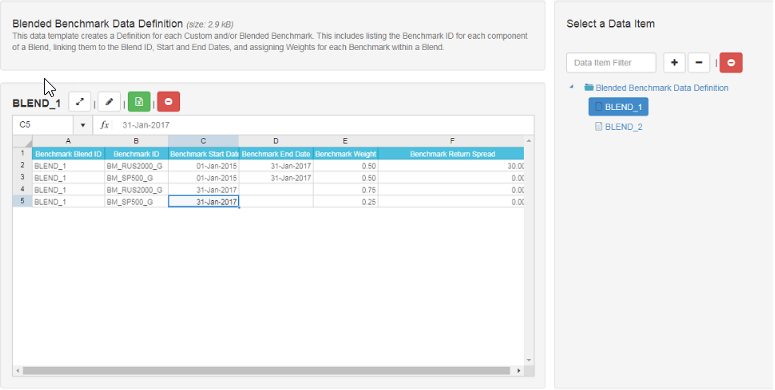Remove BLEND_1 using the red minus button beside its title

(x=169, y=102)
